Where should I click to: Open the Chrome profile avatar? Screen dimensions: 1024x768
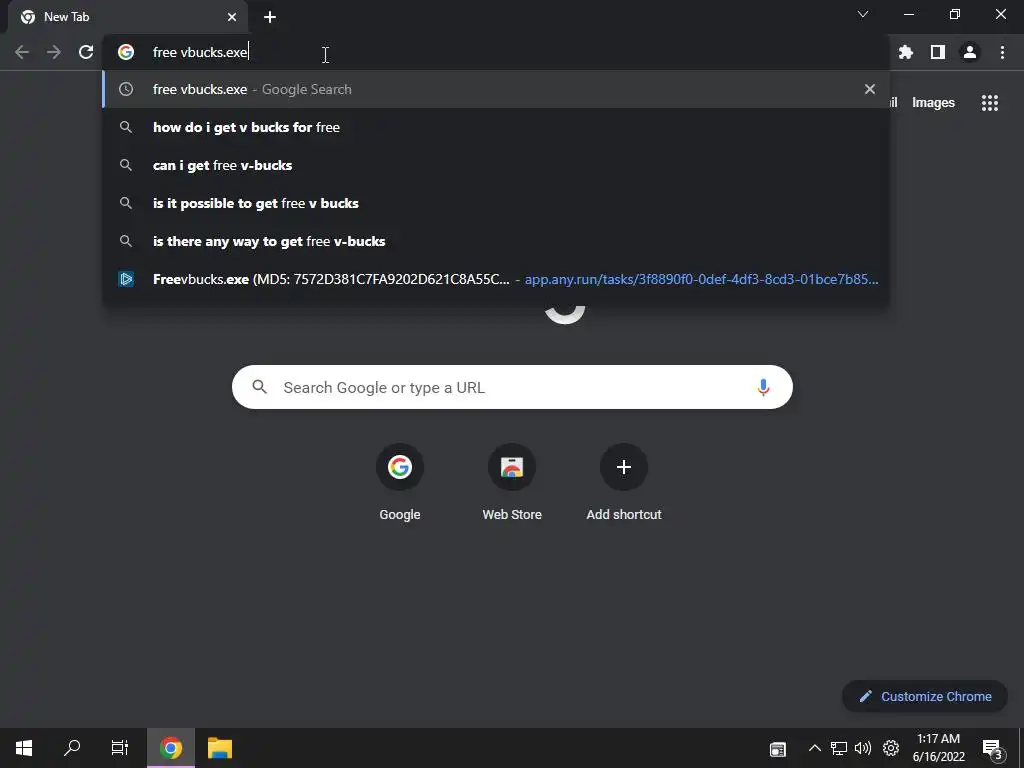pyautogui.click(x=970, y=52)
